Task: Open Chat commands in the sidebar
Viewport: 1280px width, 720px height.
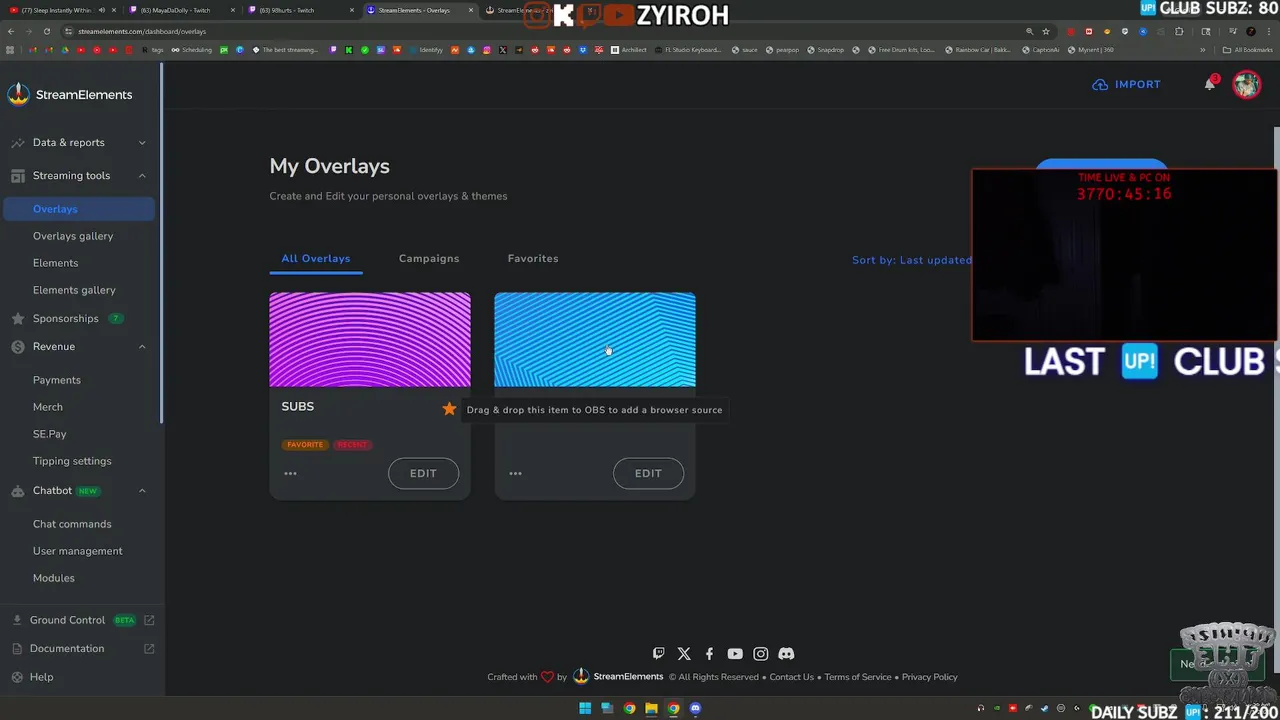Action: 72,524
